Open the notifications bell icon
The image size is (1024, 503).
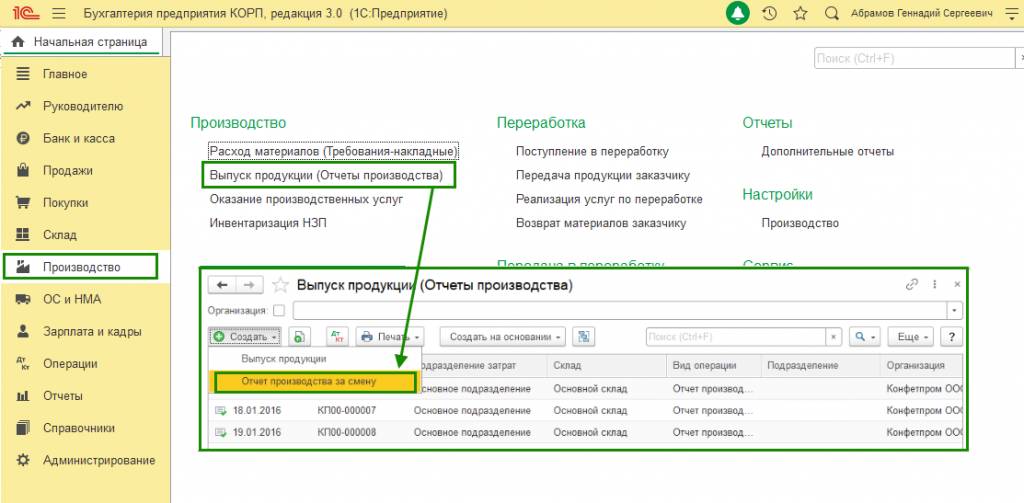738,13
